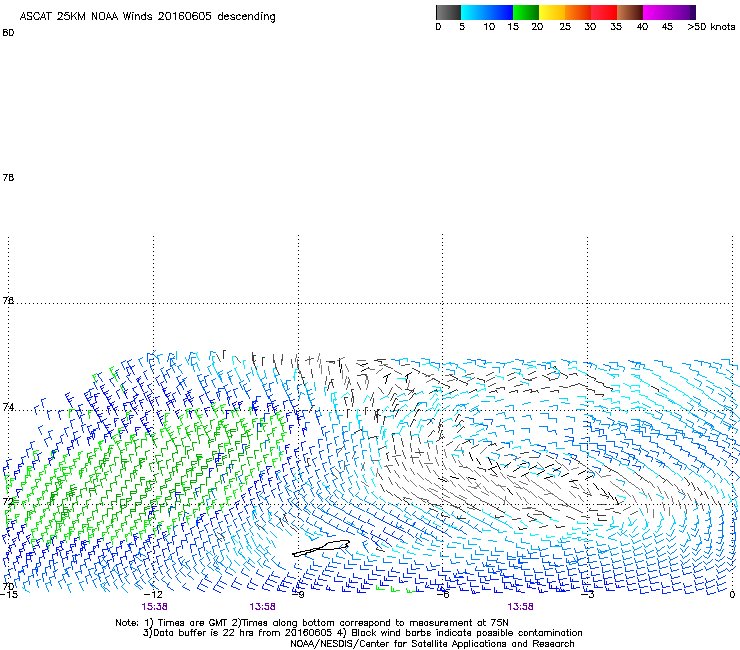Viewport: 740px width, 650px height.
Task: Click the NOAA/NESDIS Center for Satellite Applications credit
Action: pyautogui.click(x=432, y=644)
